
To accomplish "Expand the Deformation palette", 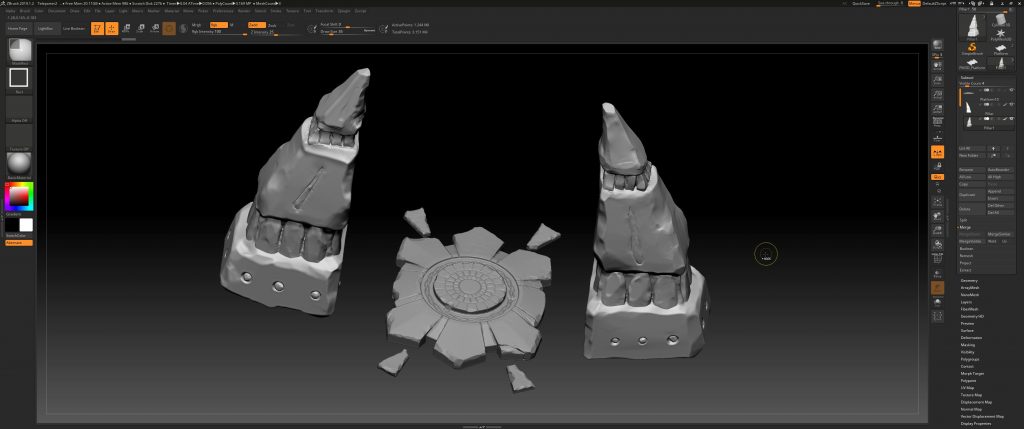I will coord(971,338).
